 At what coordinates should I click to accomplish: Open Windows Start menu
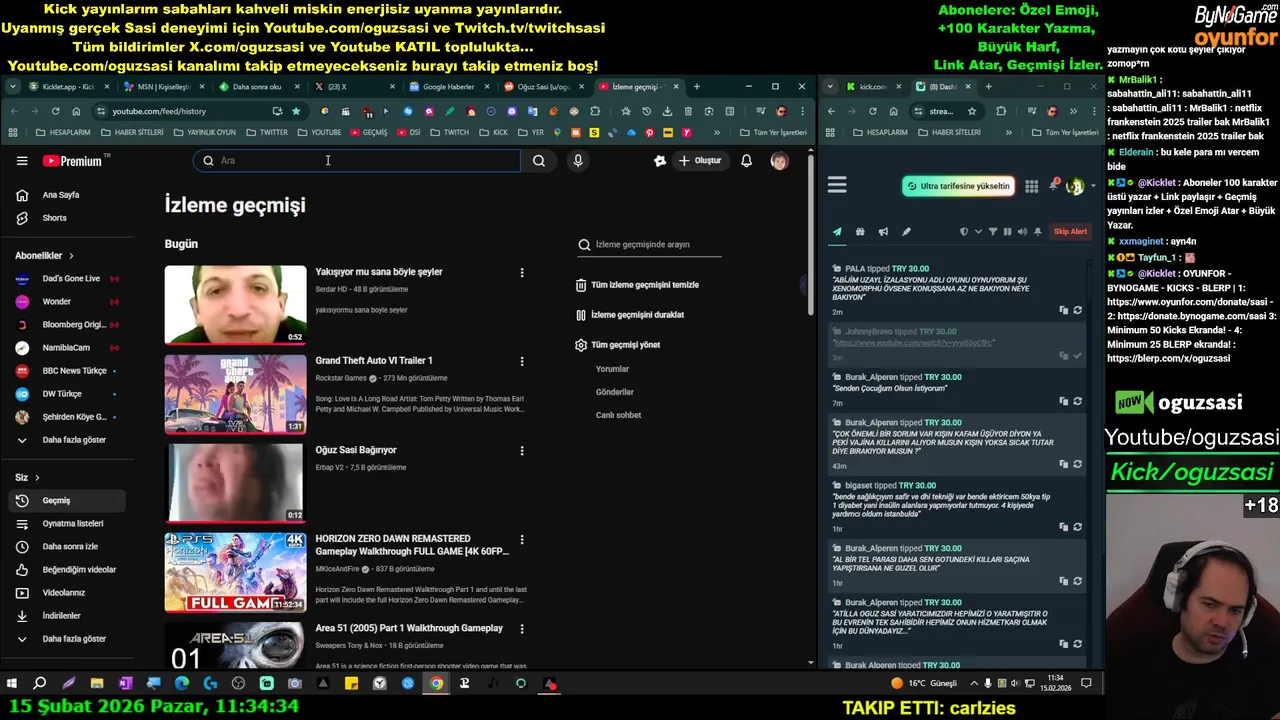12,684
